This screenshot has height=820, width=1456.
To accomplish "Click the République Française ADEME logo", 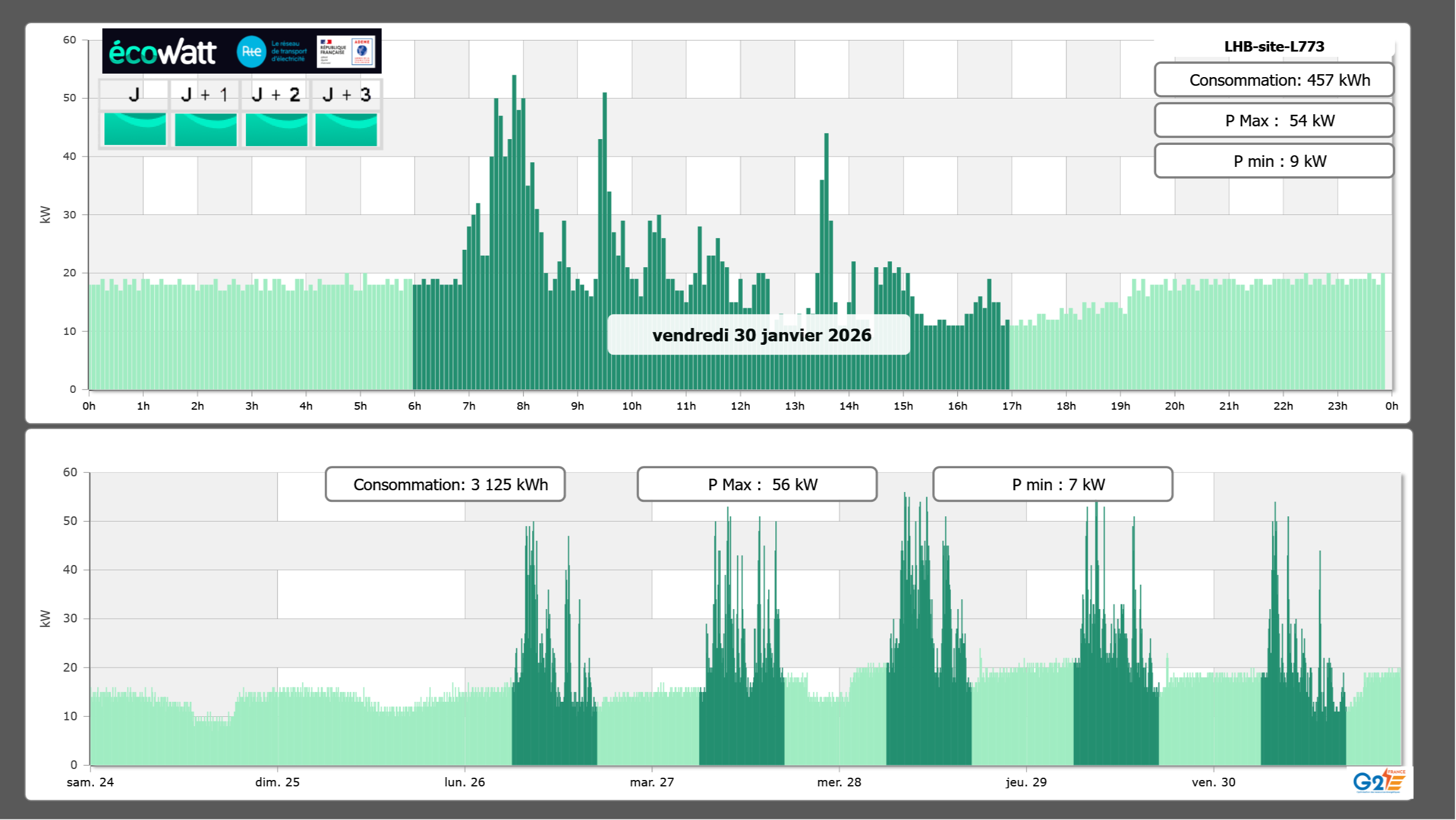I will 346,52.
